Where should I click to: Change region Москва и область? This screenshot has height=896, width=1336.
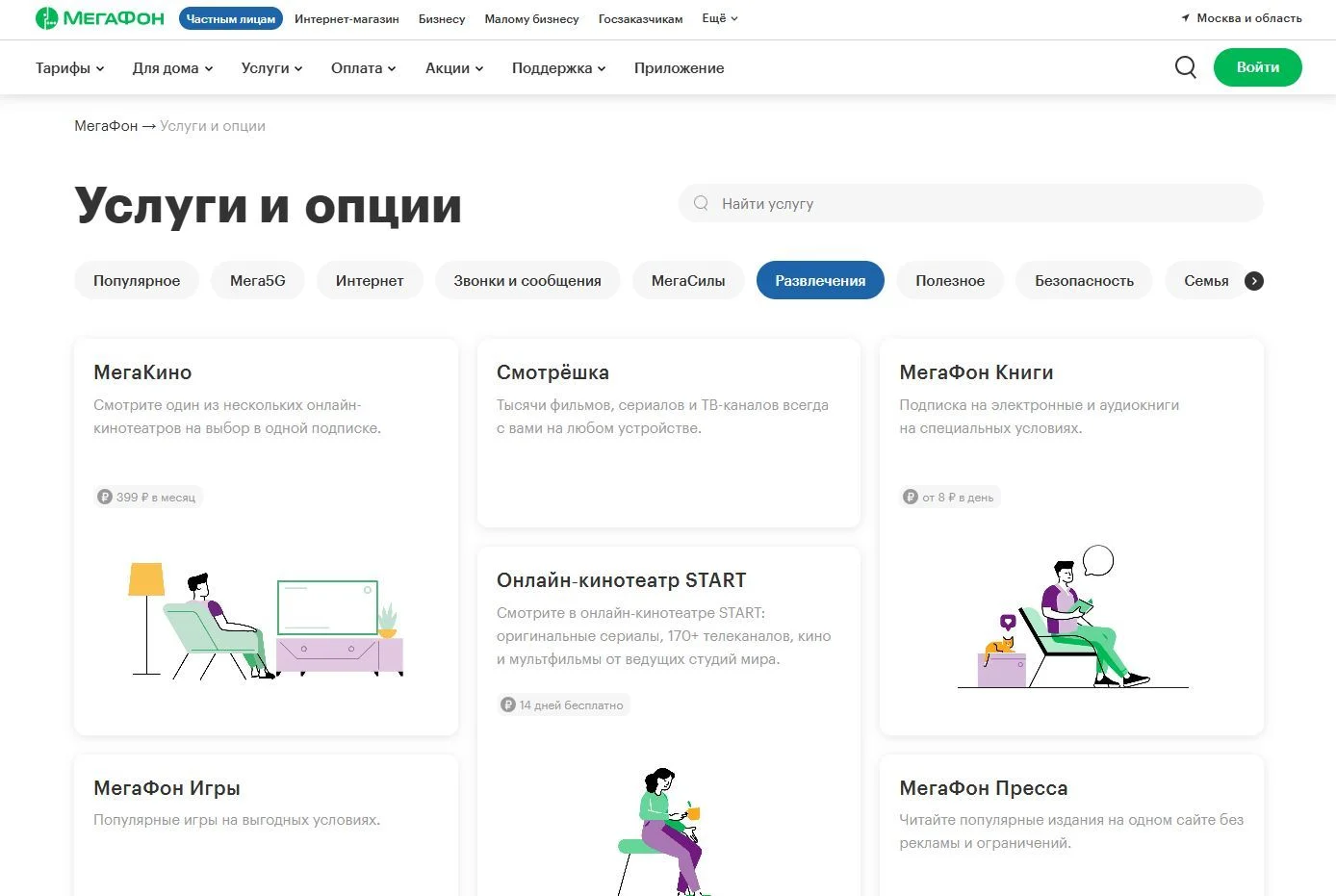(x=1248, y=18)
